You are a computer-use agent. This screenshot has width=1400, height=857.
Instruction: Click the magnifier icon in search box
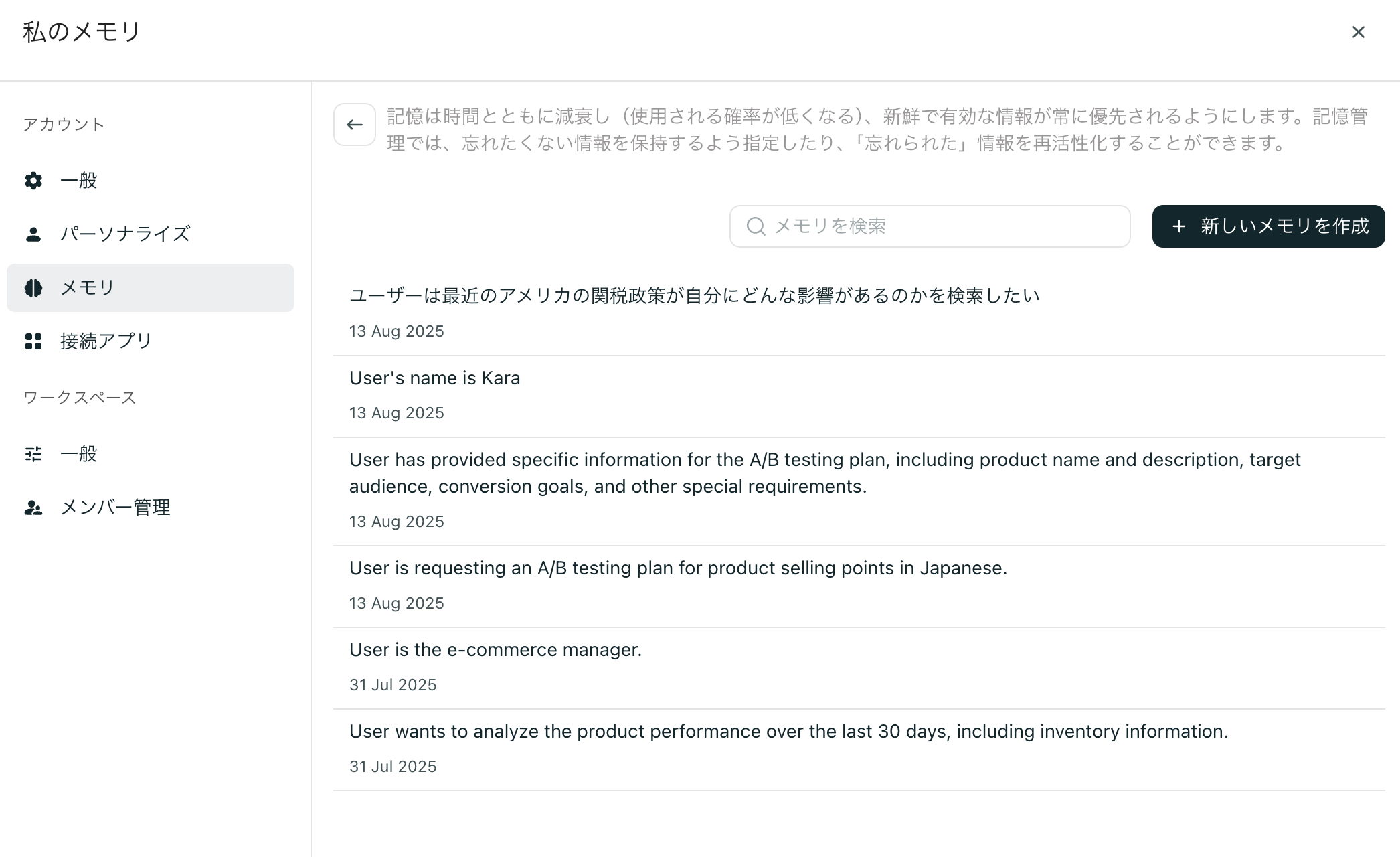point(756,226)
